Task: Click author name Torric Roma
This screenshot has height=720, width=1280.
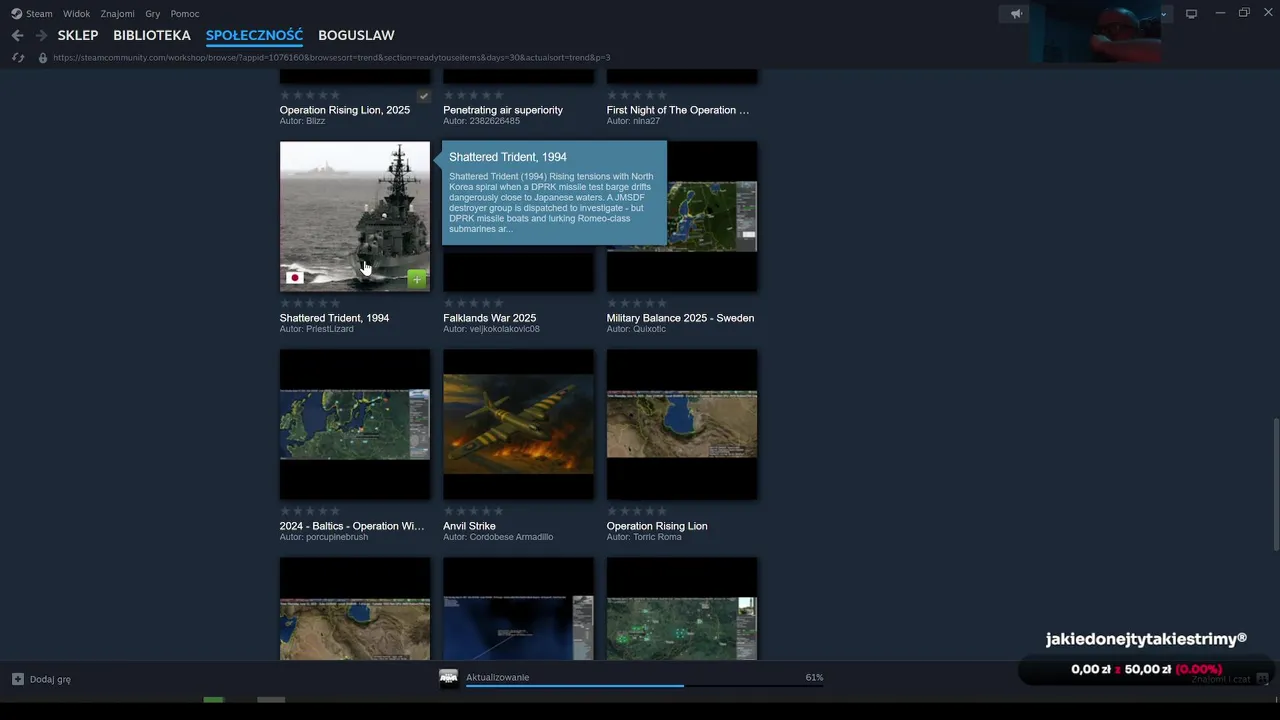Action: [657, 537]
